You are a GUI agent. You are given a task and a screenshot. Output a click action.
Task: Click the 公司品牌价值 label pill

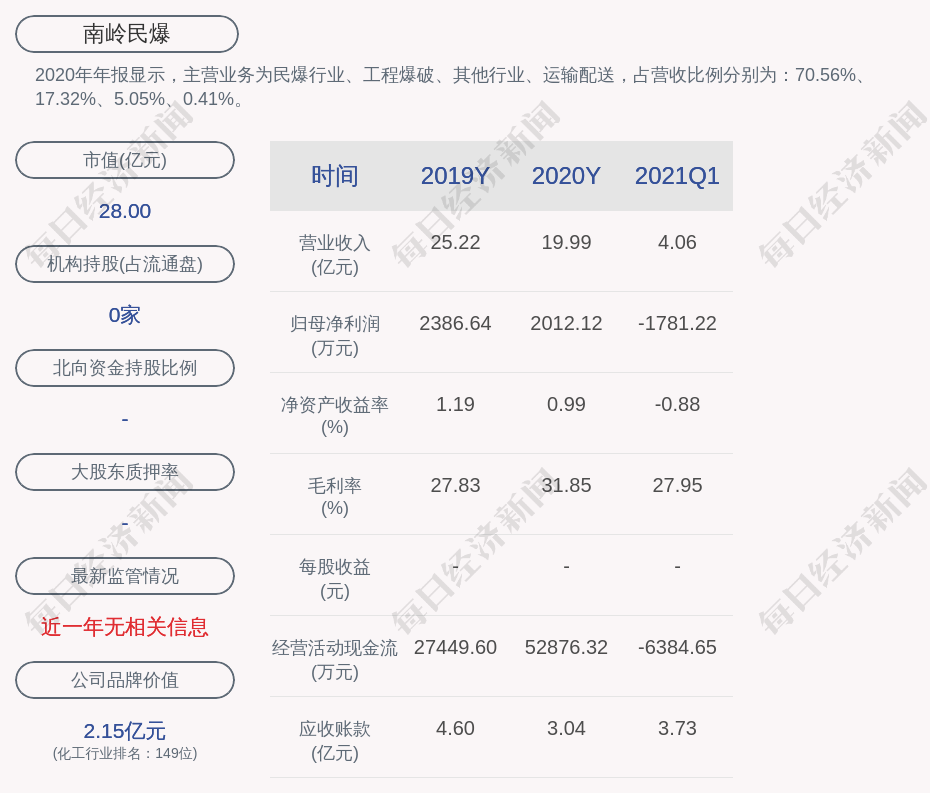125,680
